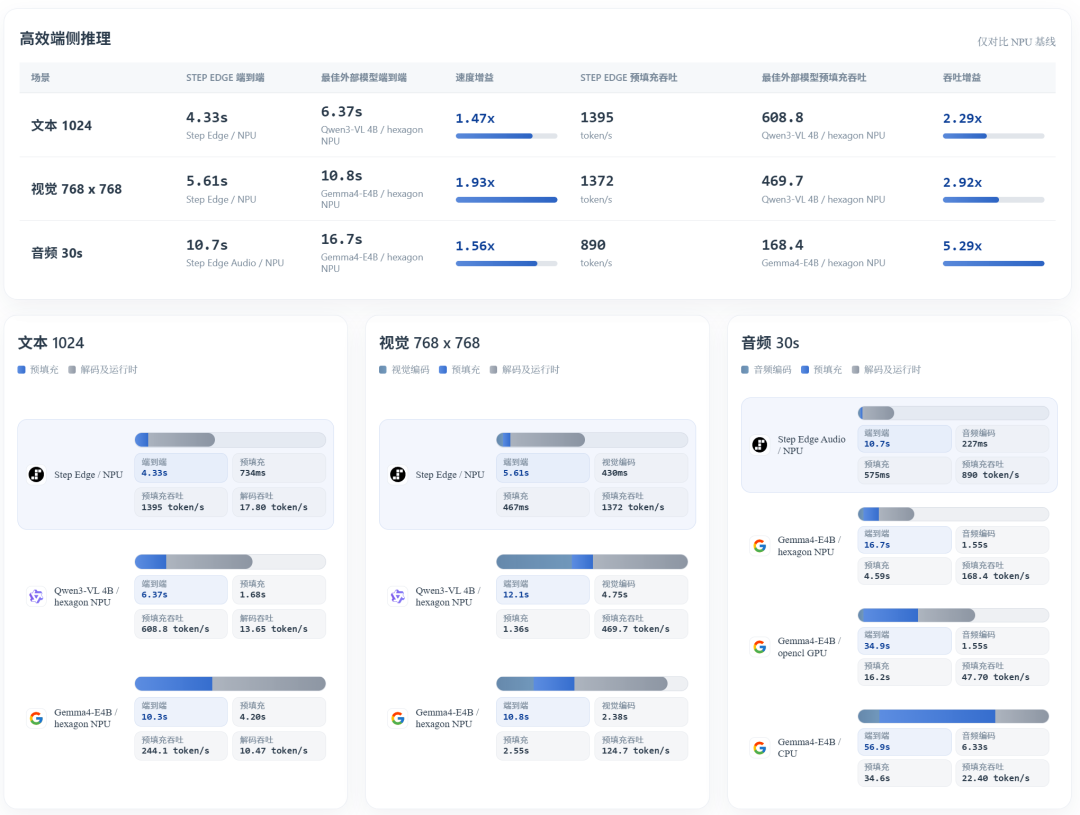The image size is (1080, 815).
Task: Click the Qwen3-VL 4B logo in 视觉 768 x 768 card
Action: point(398,596)
